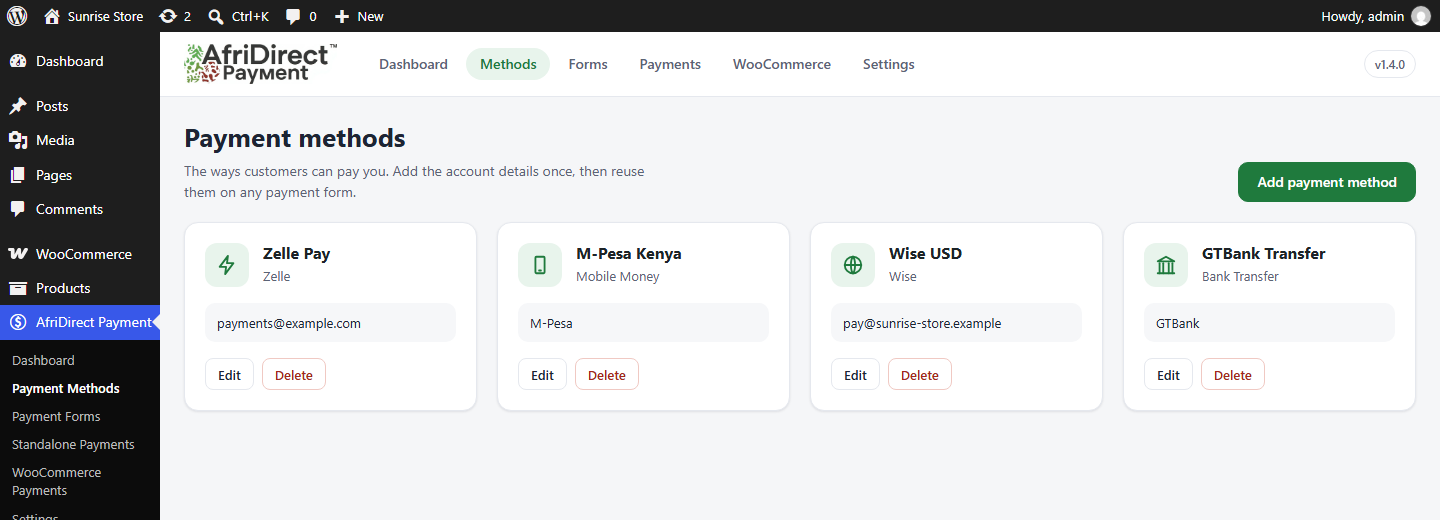Click the Sunrise Store site name
The image size is (1440, 520).
(105, 16)
